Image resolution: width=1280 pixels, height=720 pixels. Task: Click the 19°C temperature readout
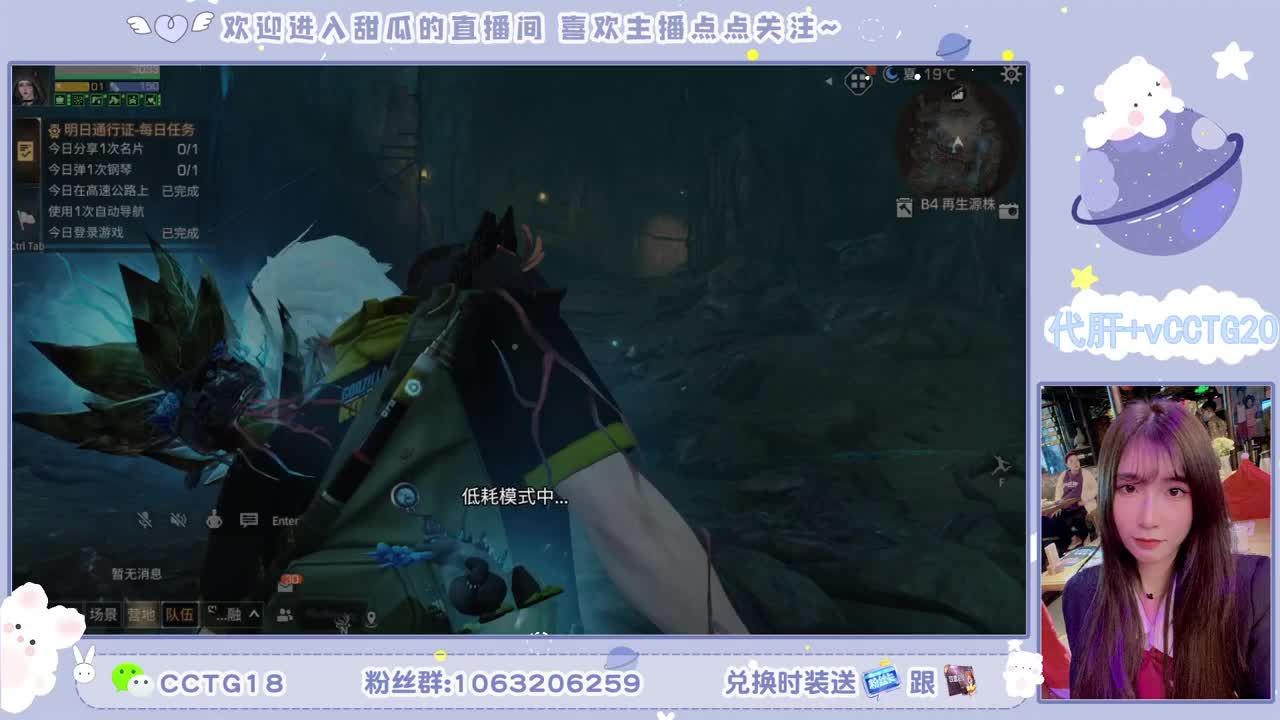click(938, 75)
